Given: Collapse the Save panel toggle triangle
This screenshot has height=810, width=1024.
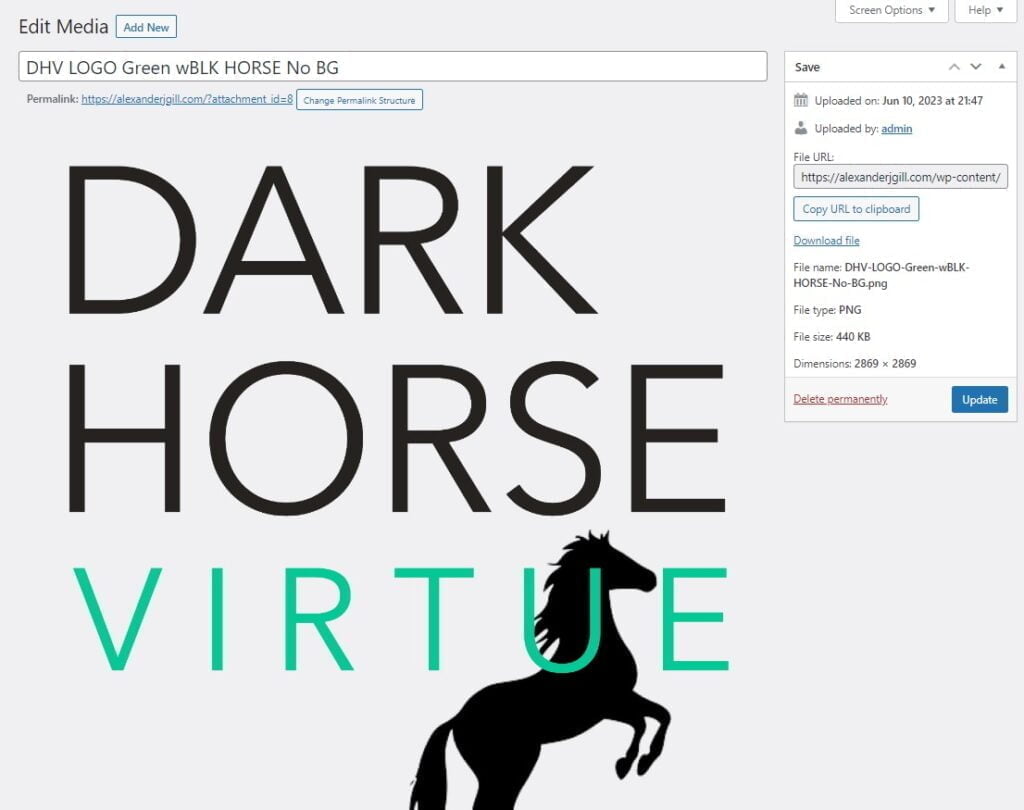Looking at the screenshot, I should [1002, 67].
